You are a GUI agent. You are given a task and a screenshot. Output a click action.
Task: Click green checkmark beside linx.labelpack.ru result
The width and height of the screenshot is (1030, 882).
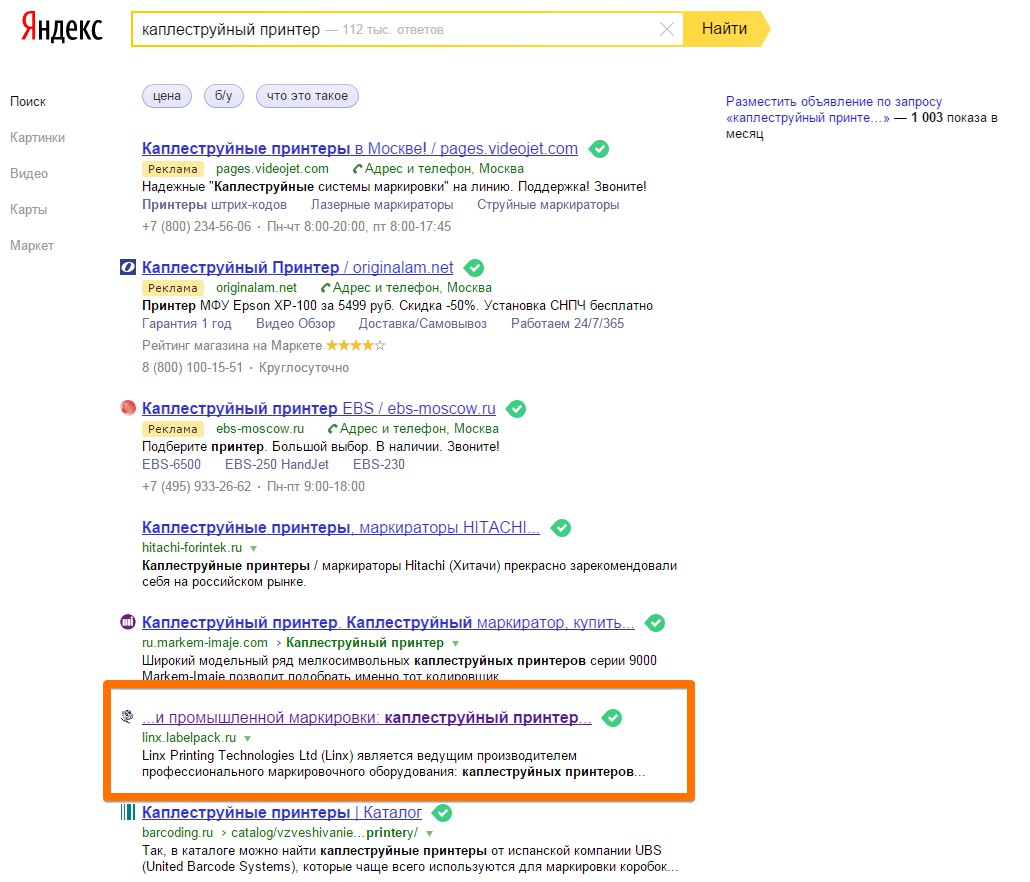click(x=612, y=718)
